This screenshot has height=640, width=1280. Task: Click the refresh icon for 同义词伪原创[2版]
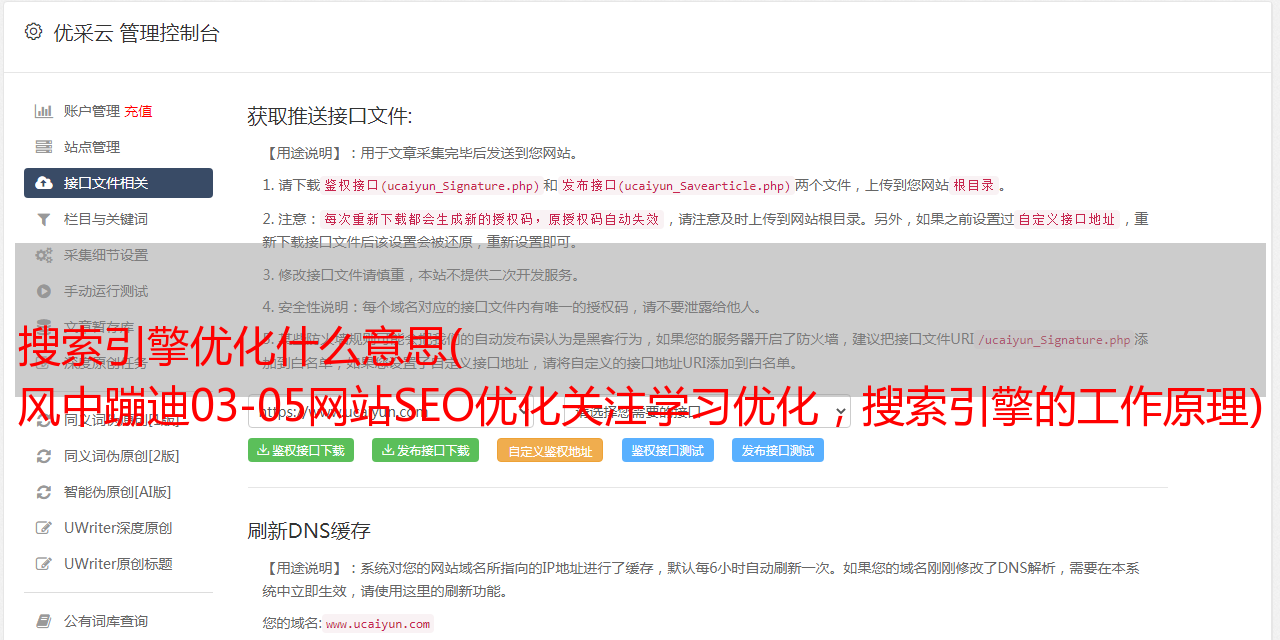[44, 456]
